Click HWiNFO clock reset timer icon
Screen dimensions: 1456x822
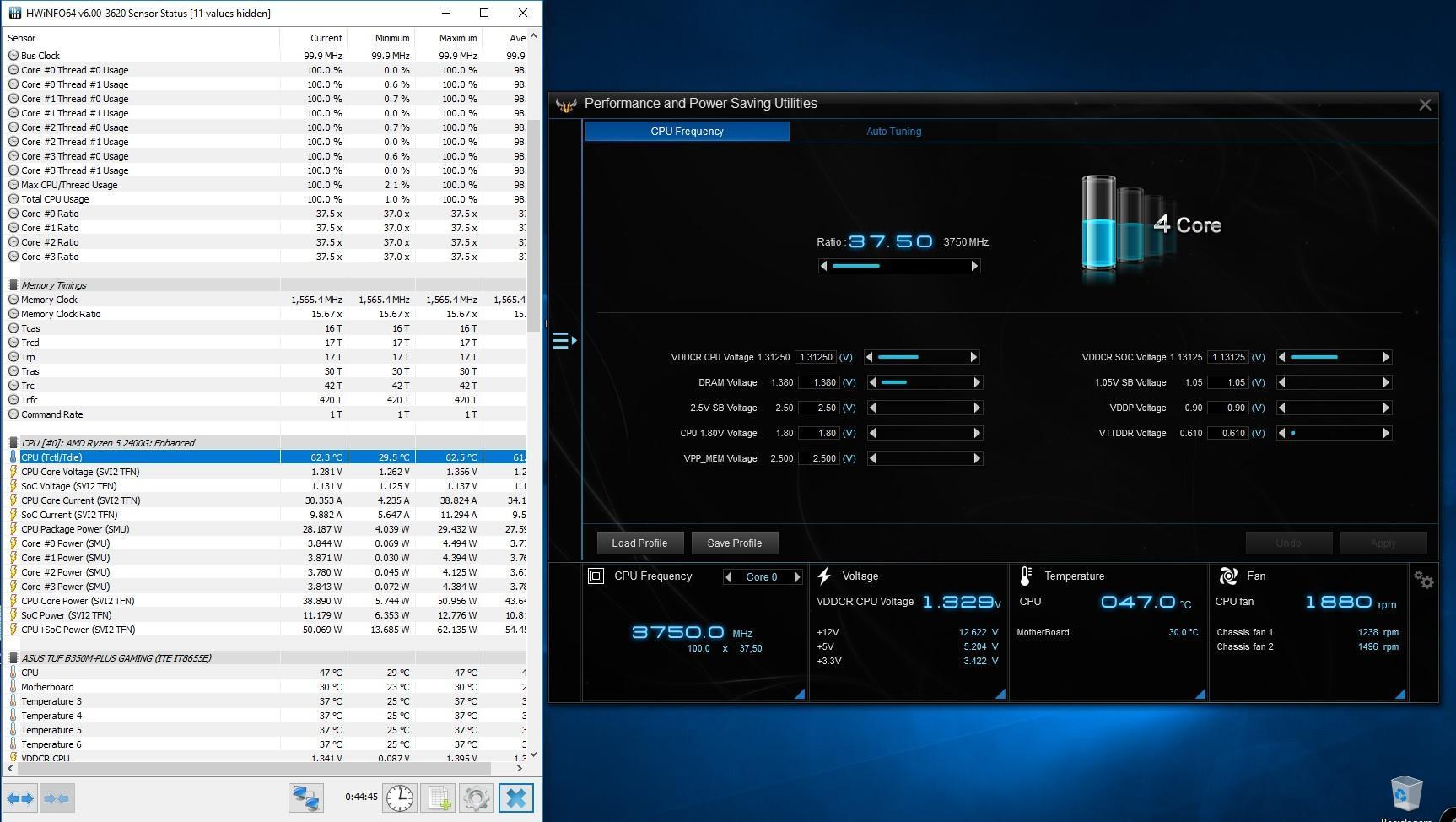pyautogui.click(x=400, y=798)
